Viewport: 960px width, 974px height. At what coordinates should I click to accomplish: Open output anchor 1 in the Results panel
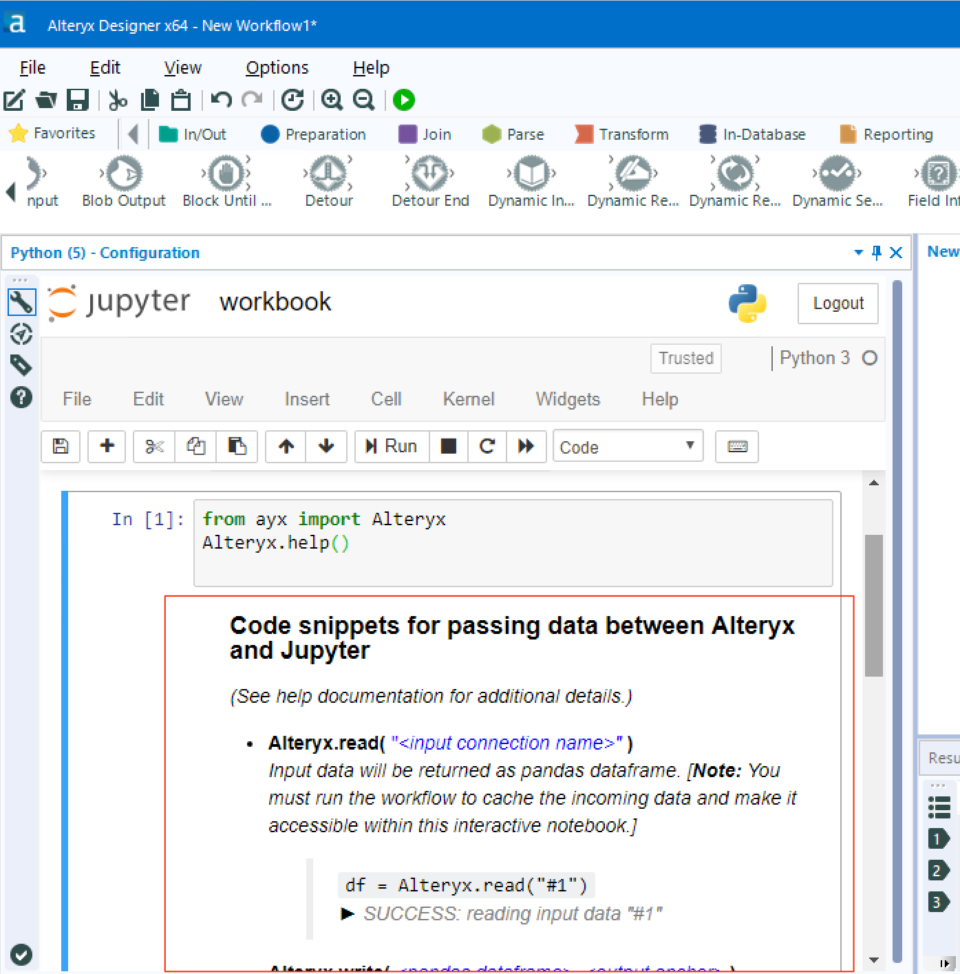[937, 838]
